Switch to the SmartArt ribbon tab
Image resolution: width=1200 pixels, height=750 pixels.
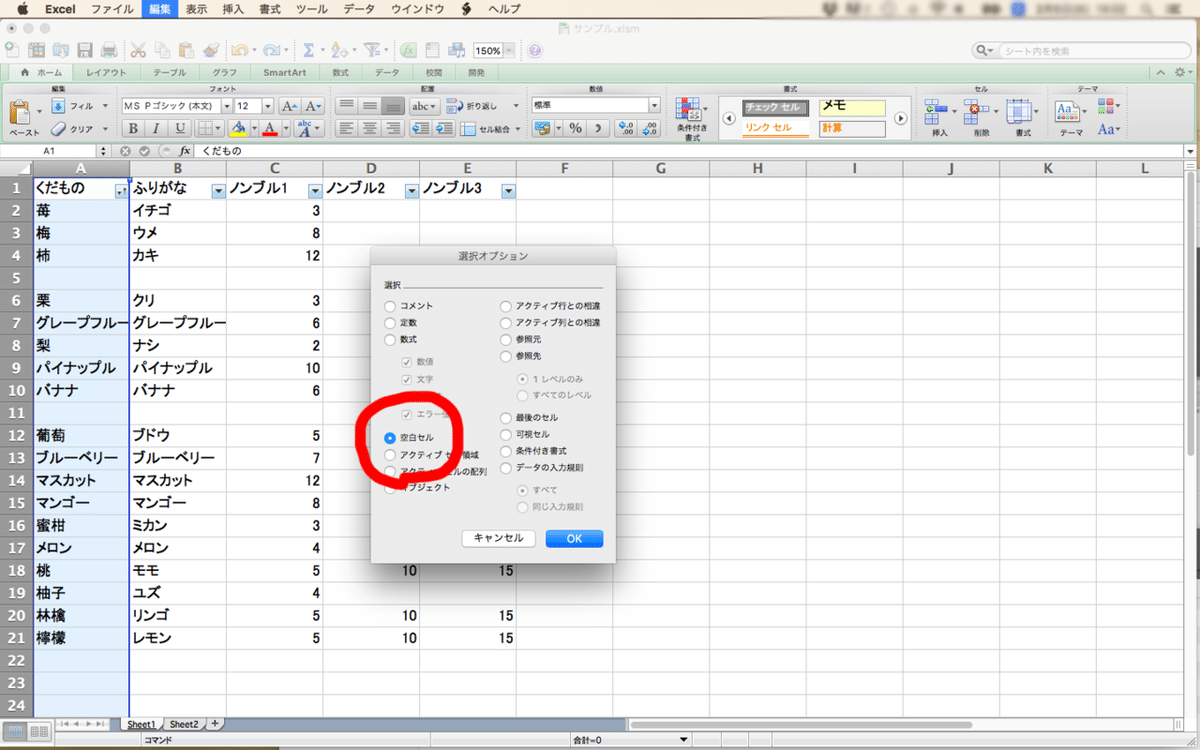pos(285,73)
